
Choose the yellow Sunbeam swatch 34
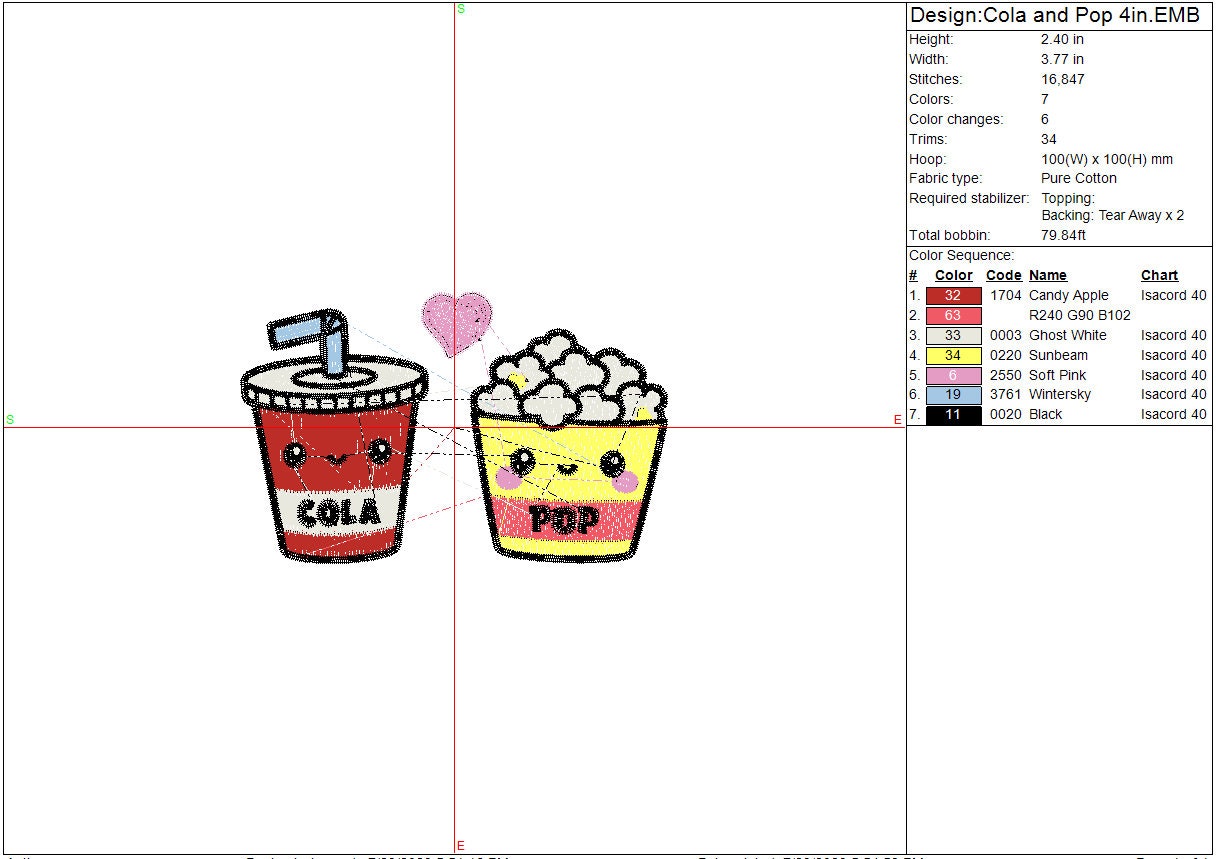(x=953, y=355)
